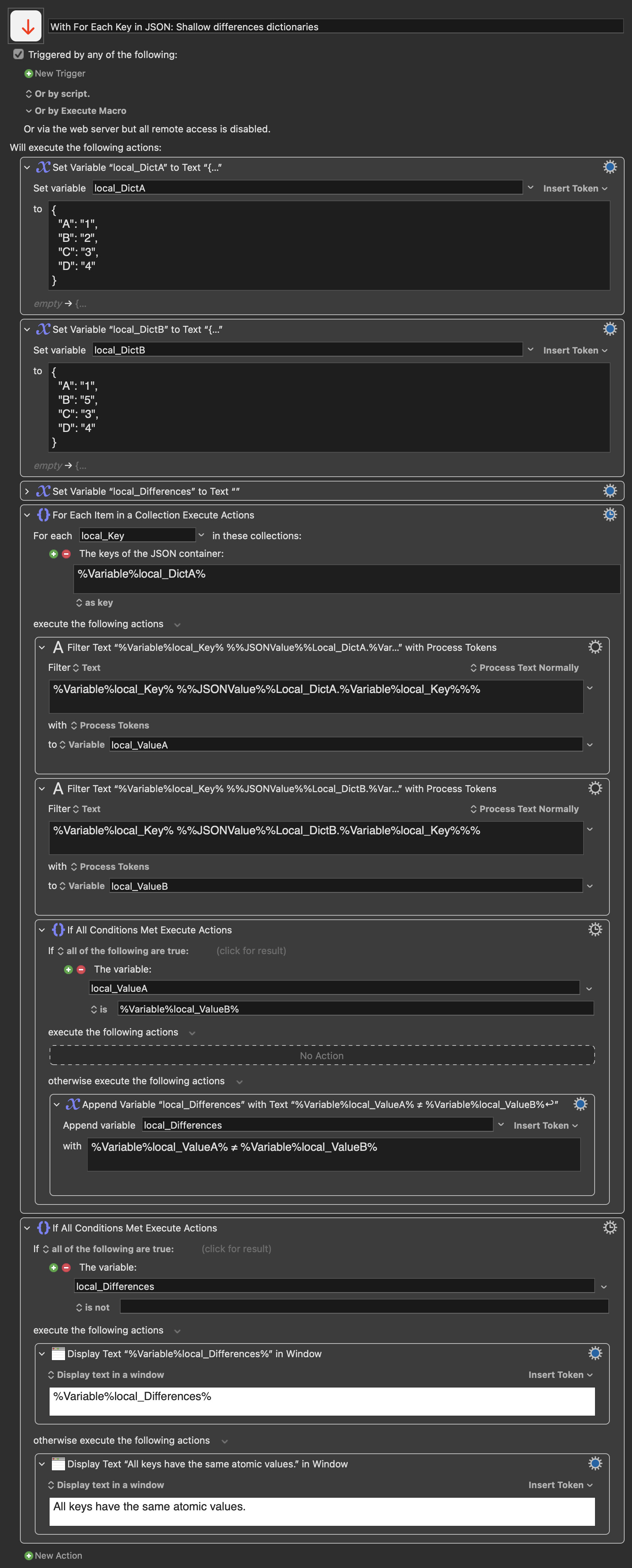Open Insert Token for Display local_Differences action

tap(560, 1375)
